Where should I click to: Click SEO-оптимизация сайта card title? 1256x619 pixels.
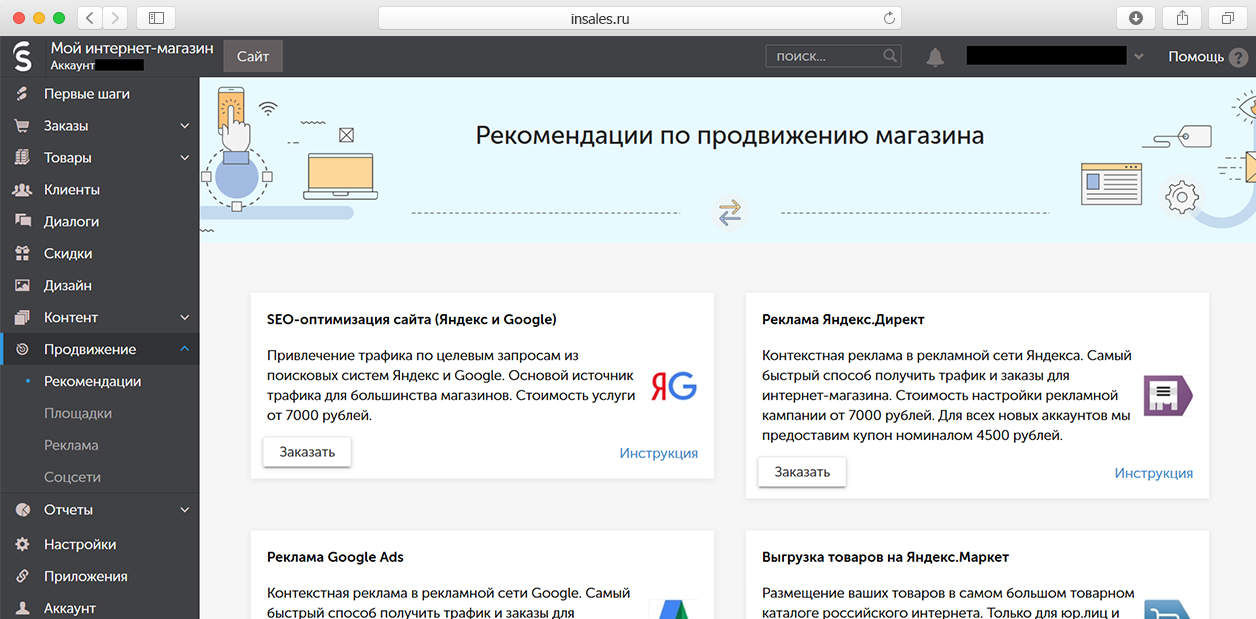pos(412,320)
